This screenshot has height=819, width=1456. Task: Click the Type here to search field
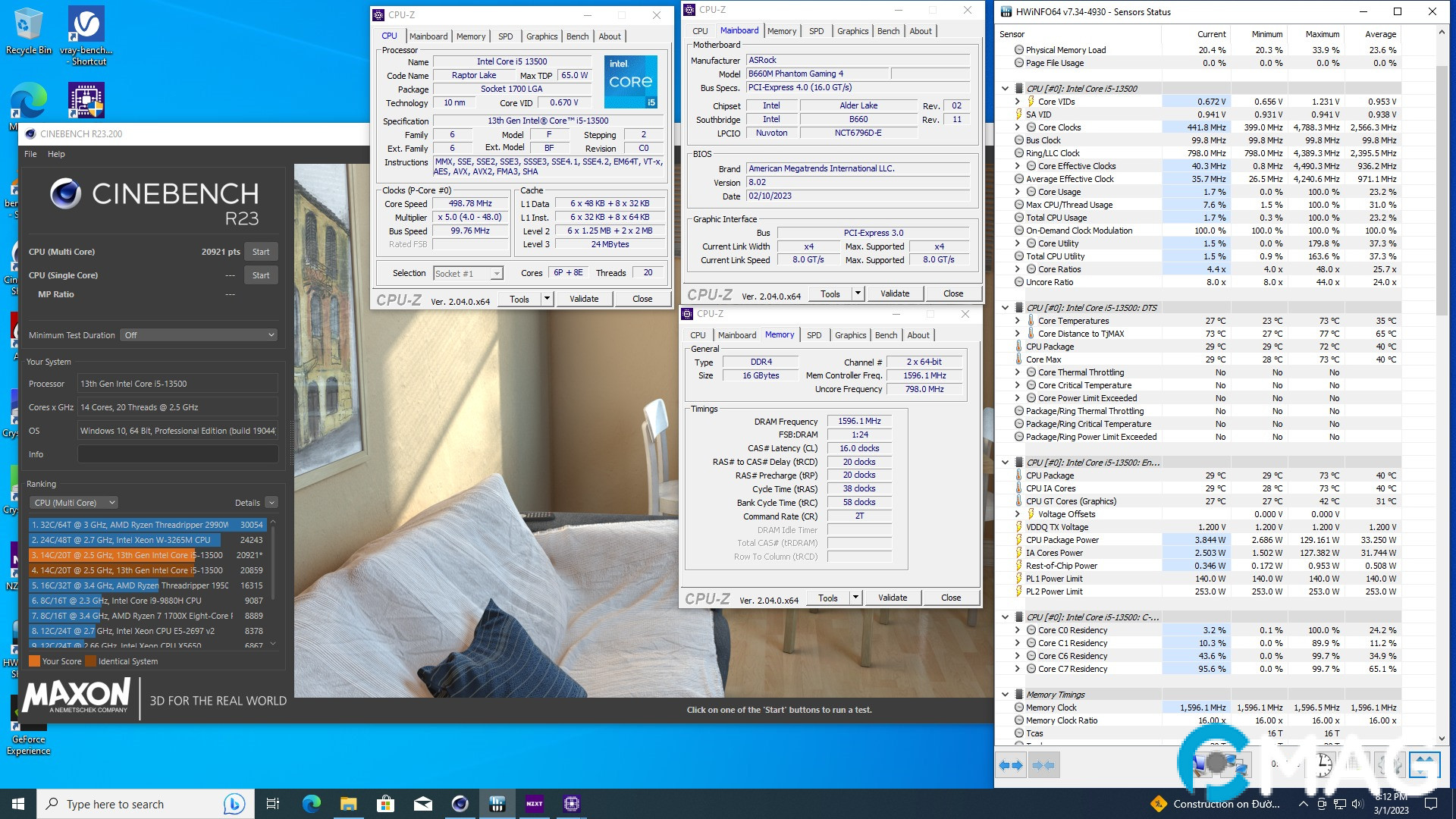click(x=114, y=804)
